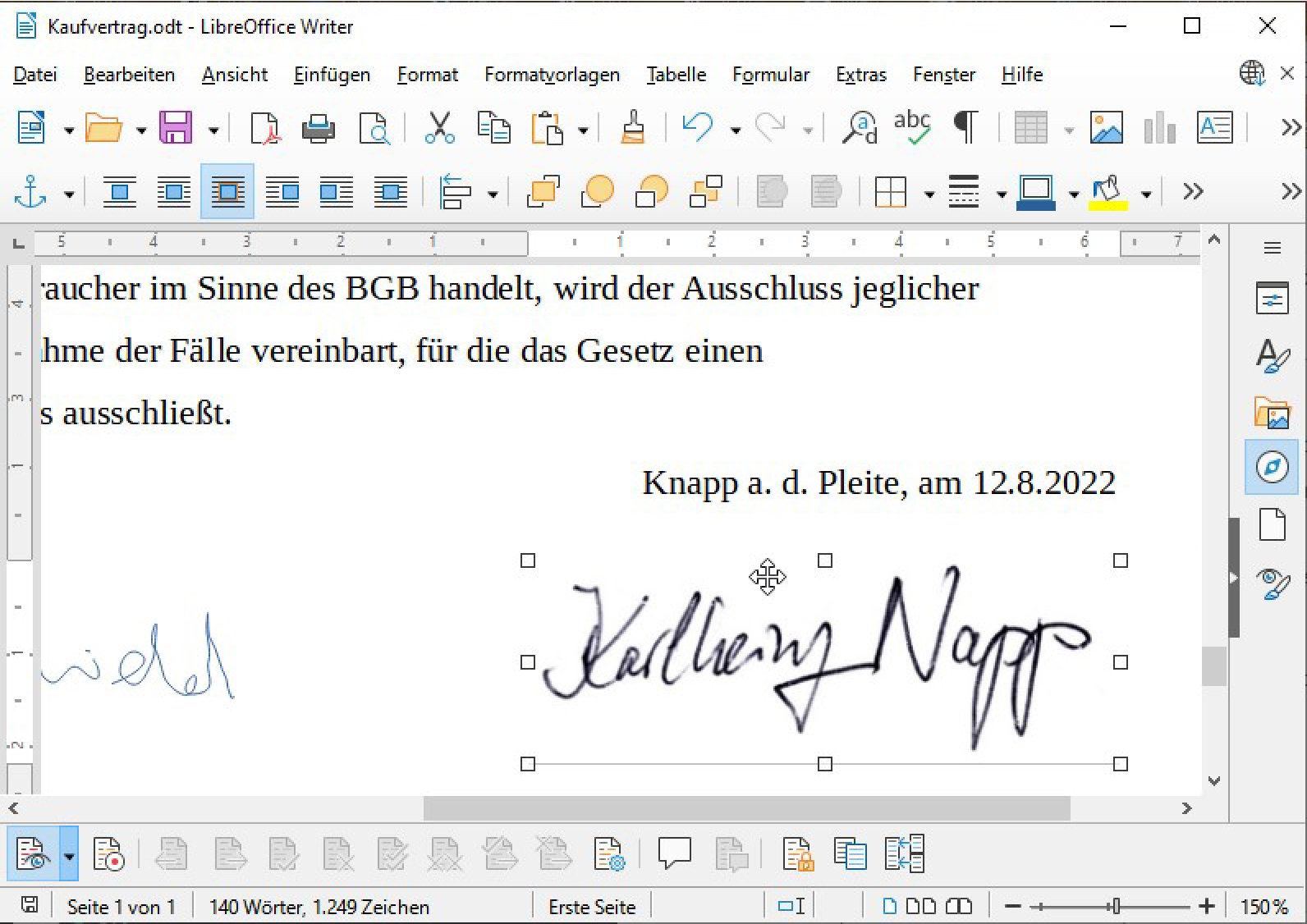This screenshot has height=924, width=1307.
Task: Open the Datei menu
Action: coord(35,75)
